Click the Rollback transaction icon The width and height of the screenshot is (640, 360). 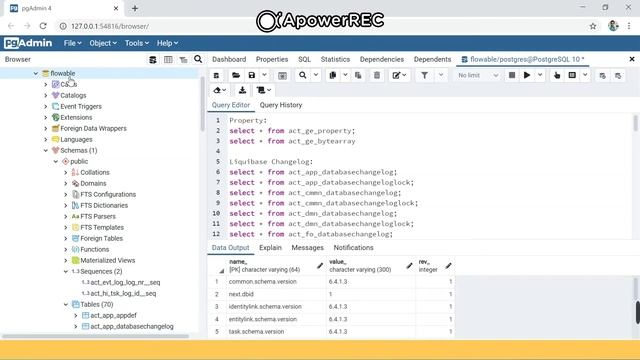(x=618, y=76)
